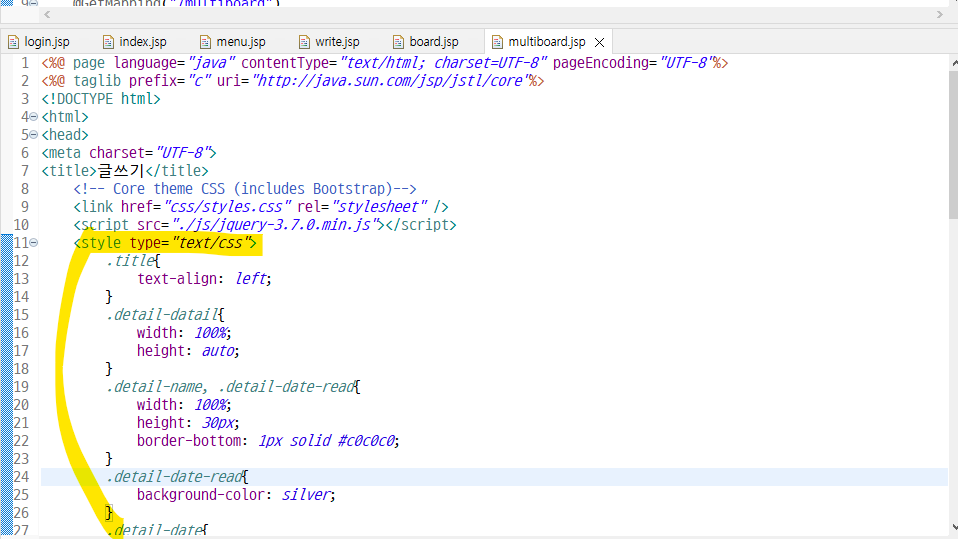
Task: Click the pageEncoding "UTF-8" value on line 1
Action: [686, 63]
